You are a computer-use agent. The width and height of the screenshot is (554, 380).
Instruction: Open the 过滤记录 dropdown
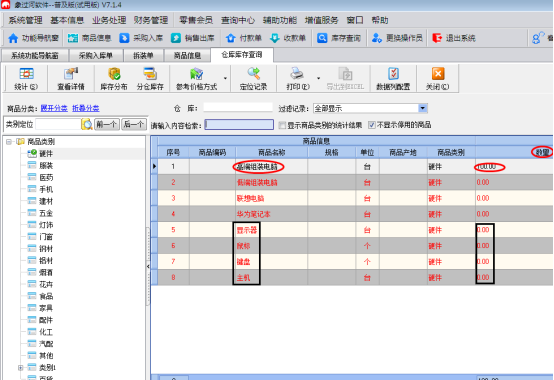point(423,108)
